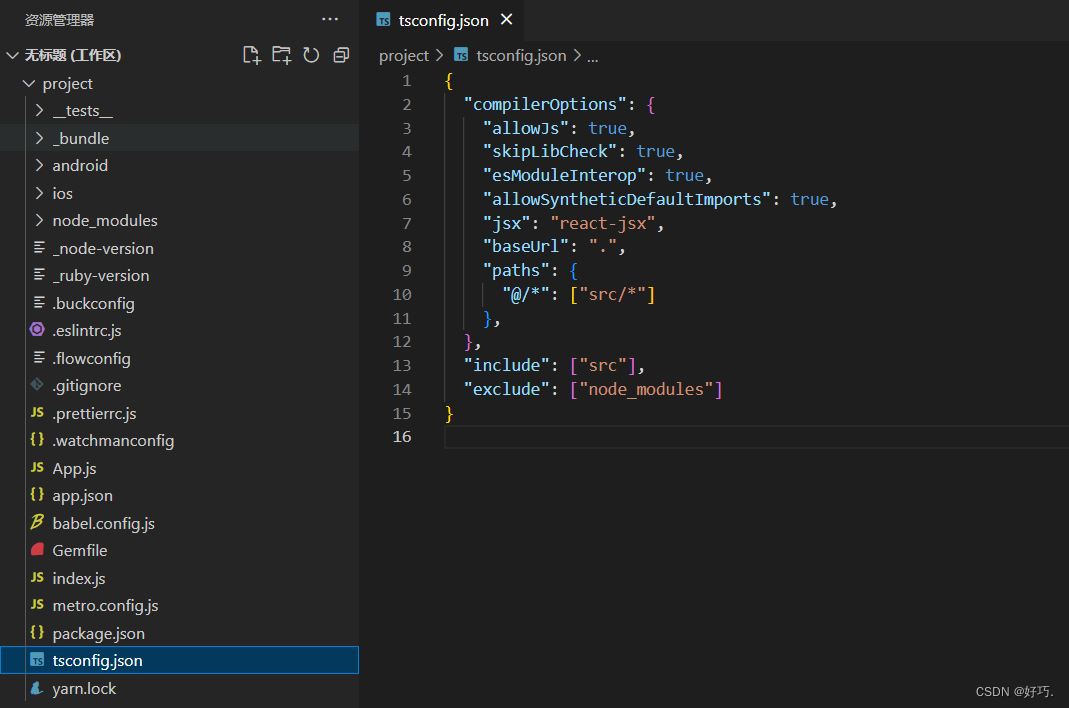The width and height of the screenshot is (1069, 708).
Task: Click the Babel icon next to babel.config.js
Action: (x=37, y=522)
